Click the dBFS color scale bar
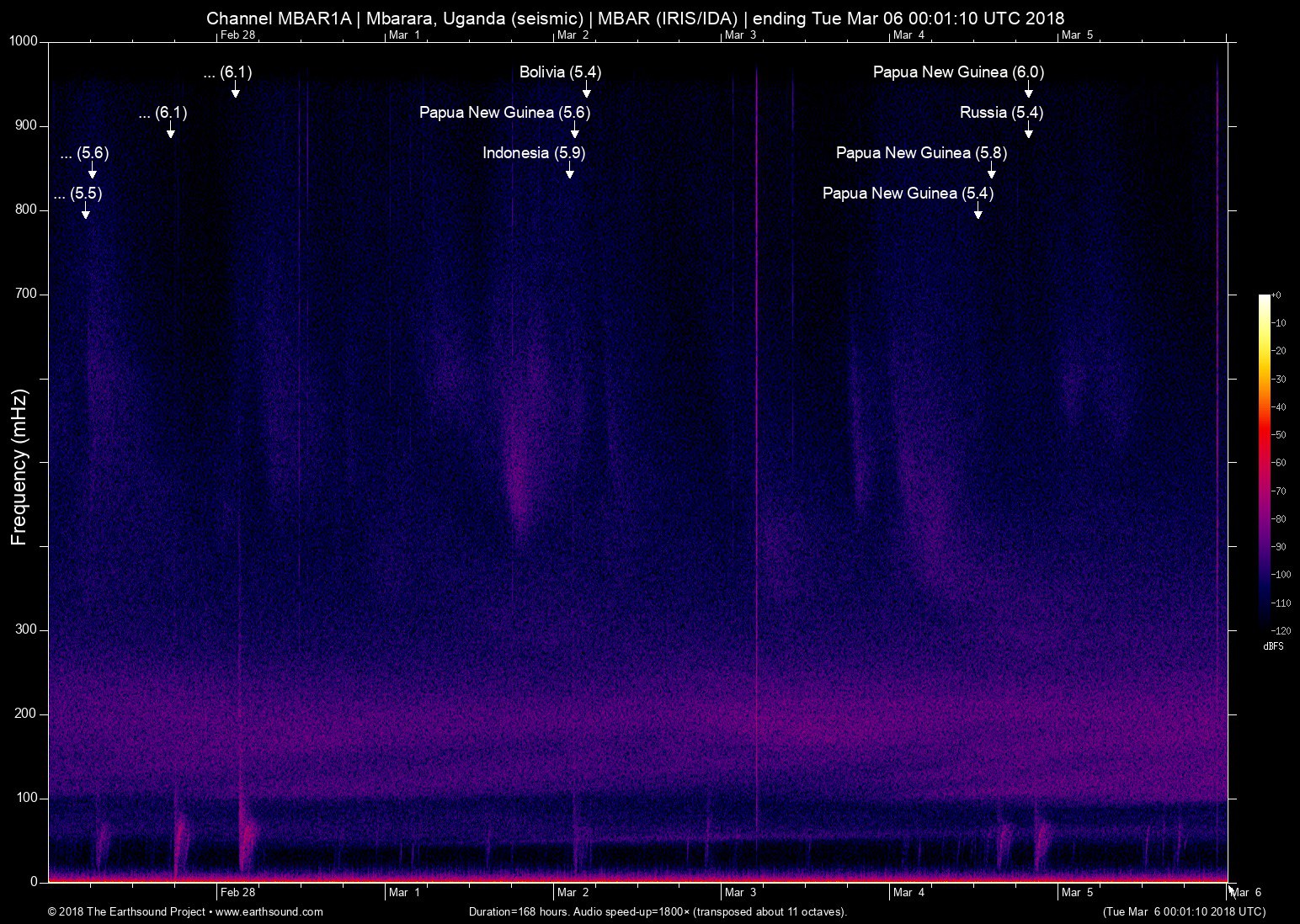1300x924 pixels. (1264, 462)
